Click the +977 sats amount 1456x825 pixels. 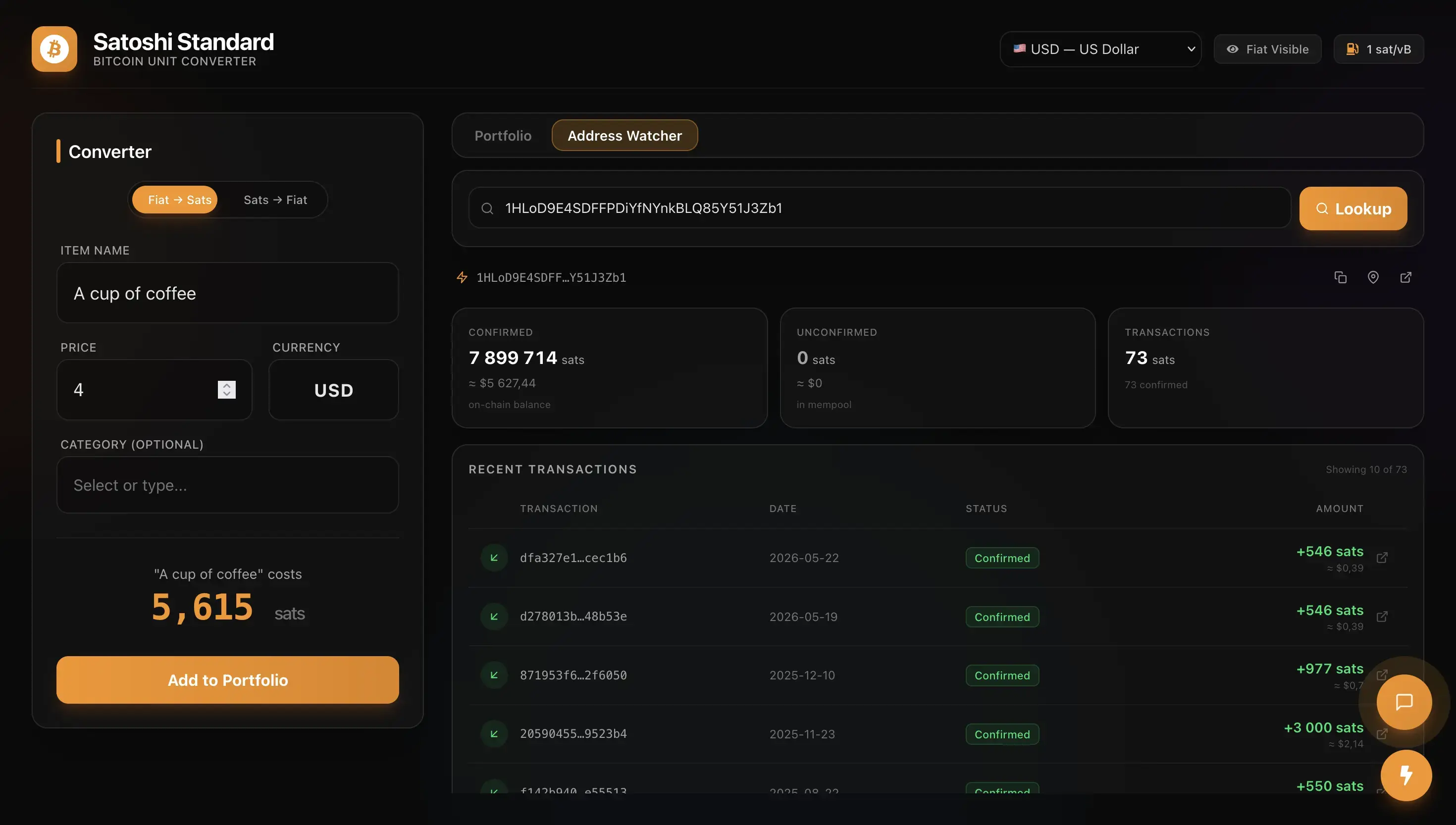[1330, 669]
